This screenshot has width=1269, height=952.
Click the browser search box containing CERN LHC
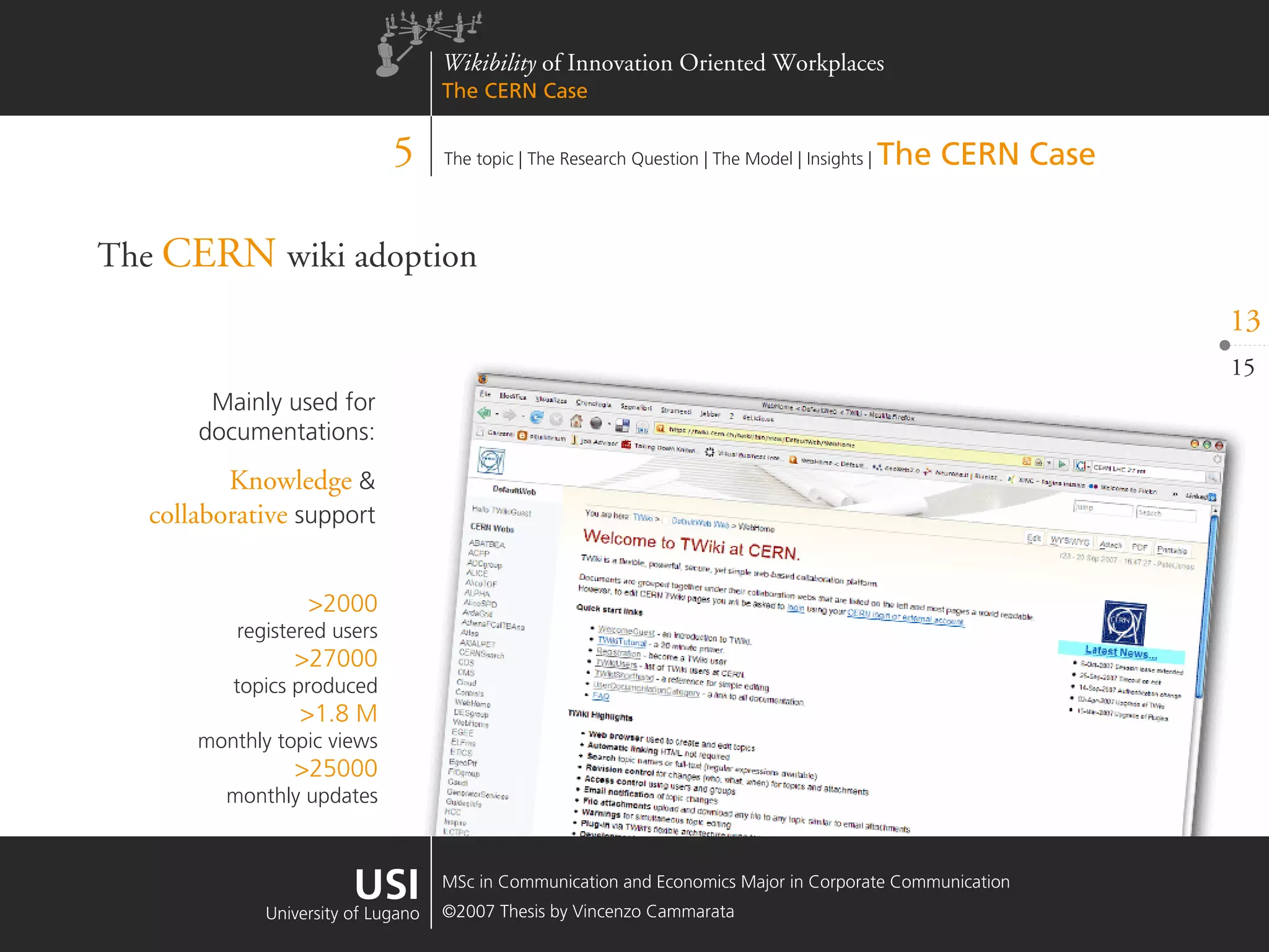tap(1148, 471)
